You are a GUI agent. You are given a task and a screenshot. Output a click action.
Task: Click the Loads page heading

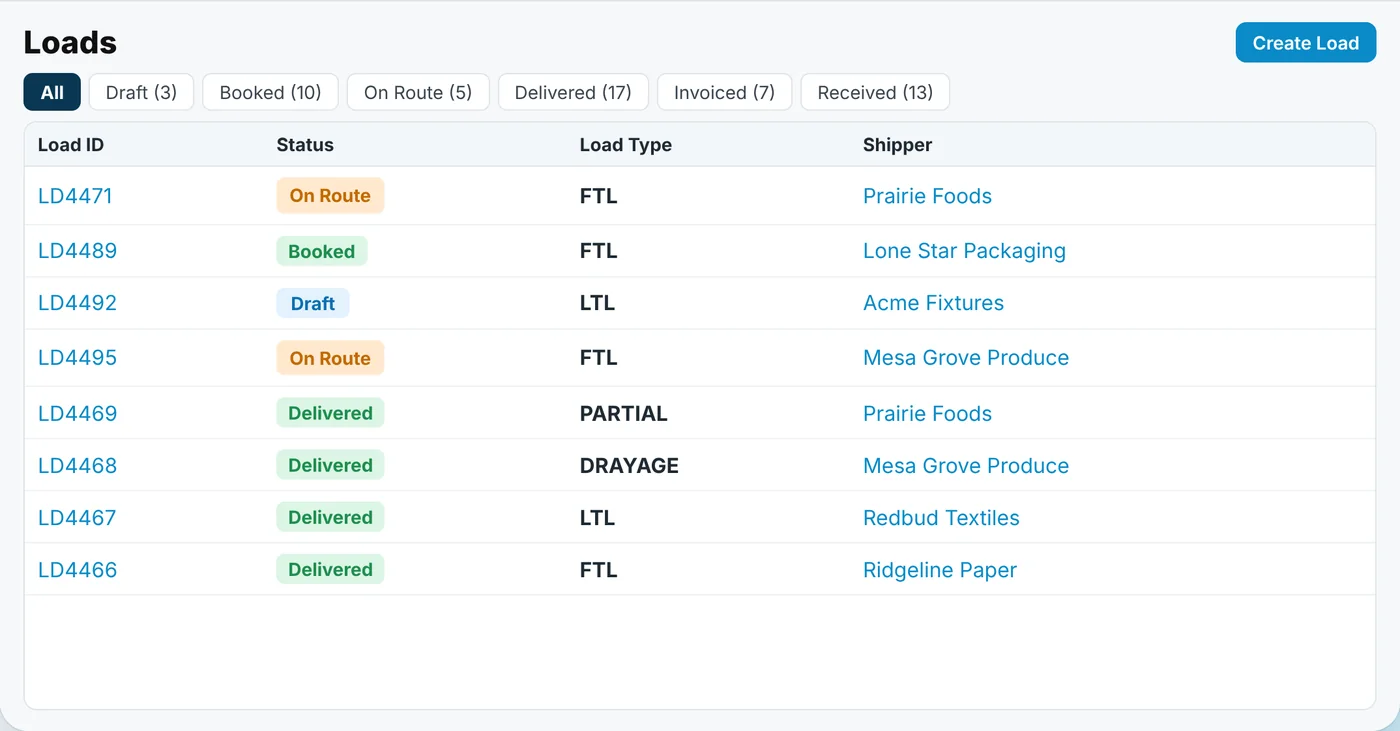(70, 42)
